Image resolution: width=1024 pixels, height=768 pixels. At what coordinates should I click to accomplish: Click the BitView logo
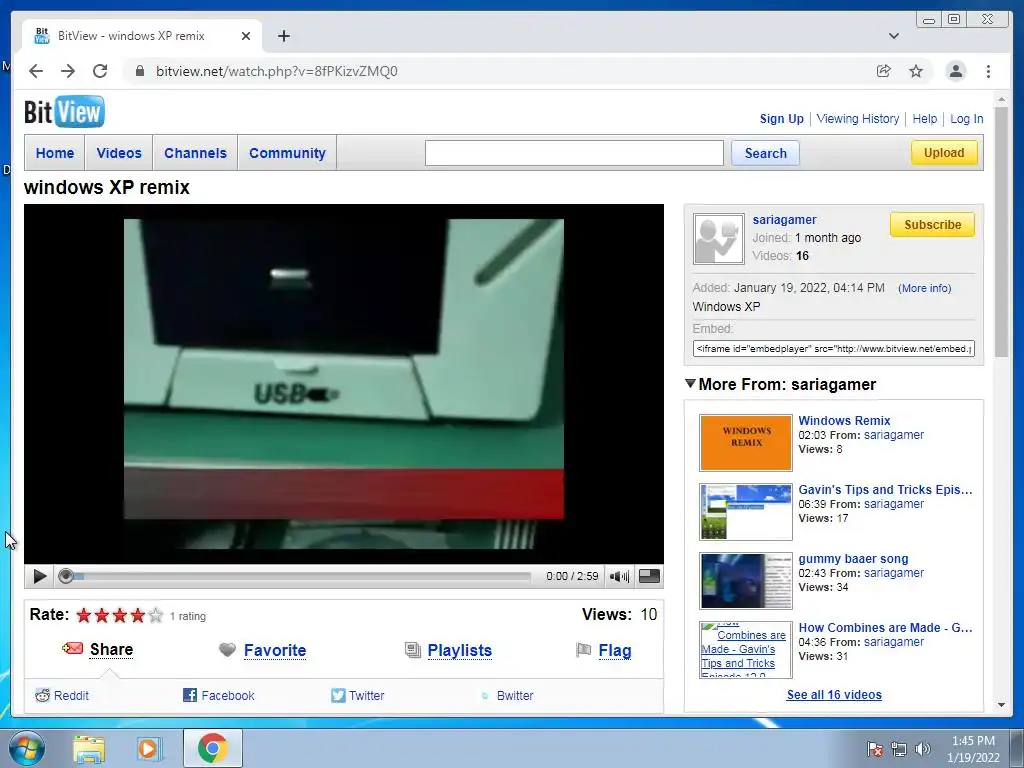(x=64, y=112)
